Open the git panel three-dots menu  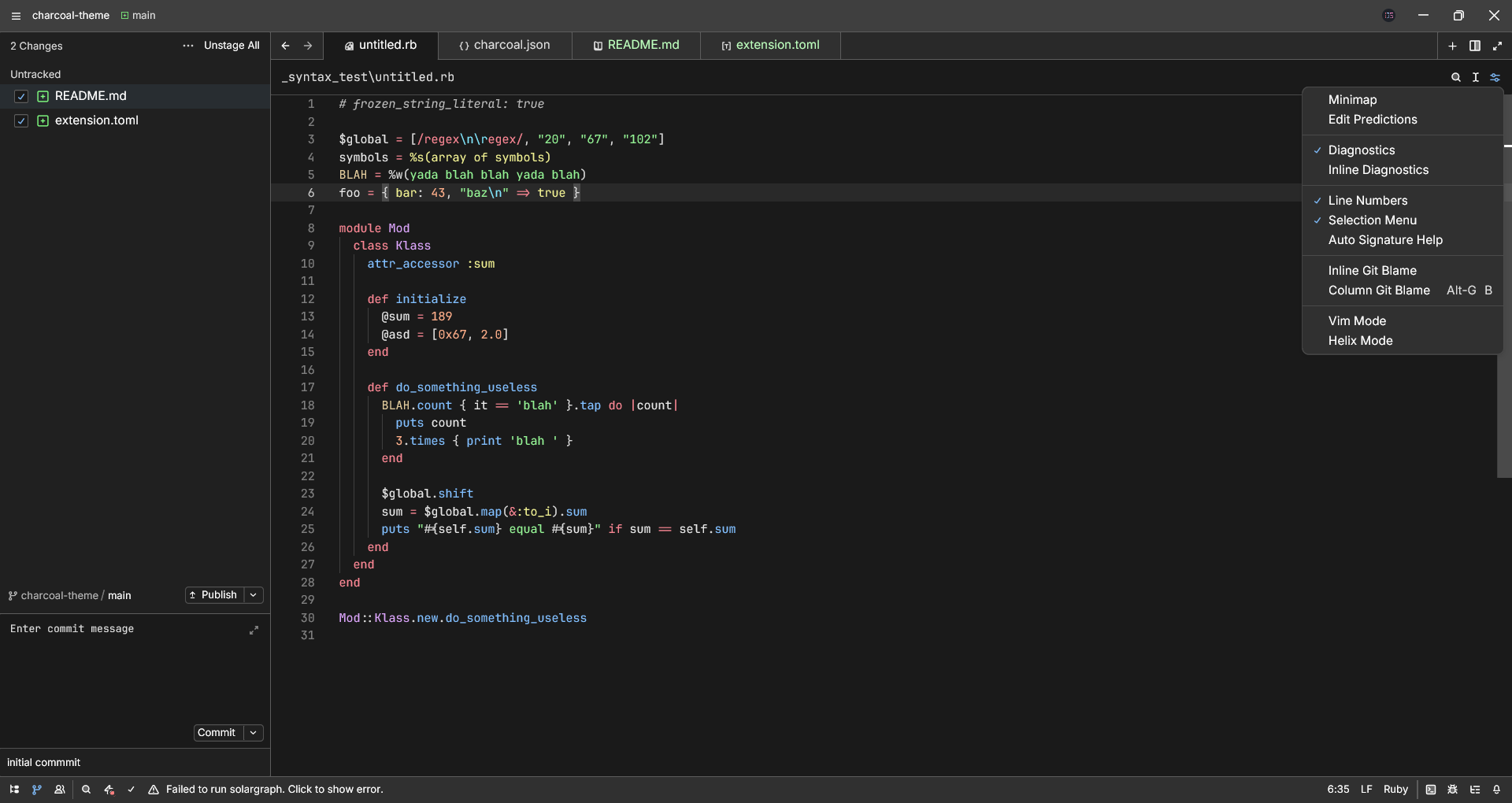[x=187, y=46]
